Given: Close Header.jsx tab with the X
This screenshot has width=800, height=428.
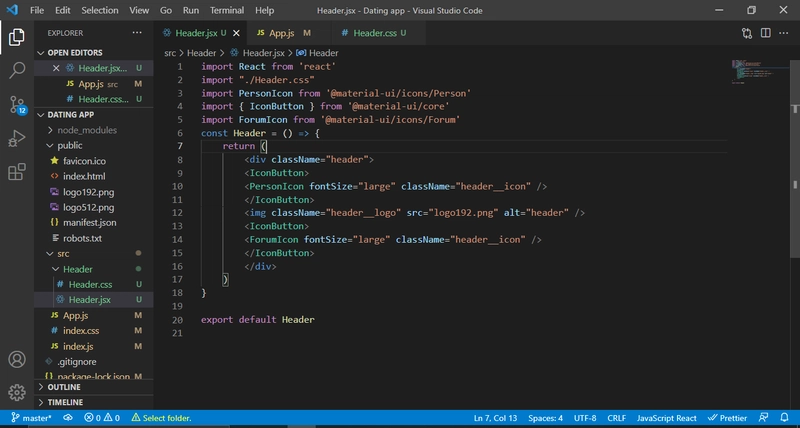Looking at the screenshot, I should (236, 33).
